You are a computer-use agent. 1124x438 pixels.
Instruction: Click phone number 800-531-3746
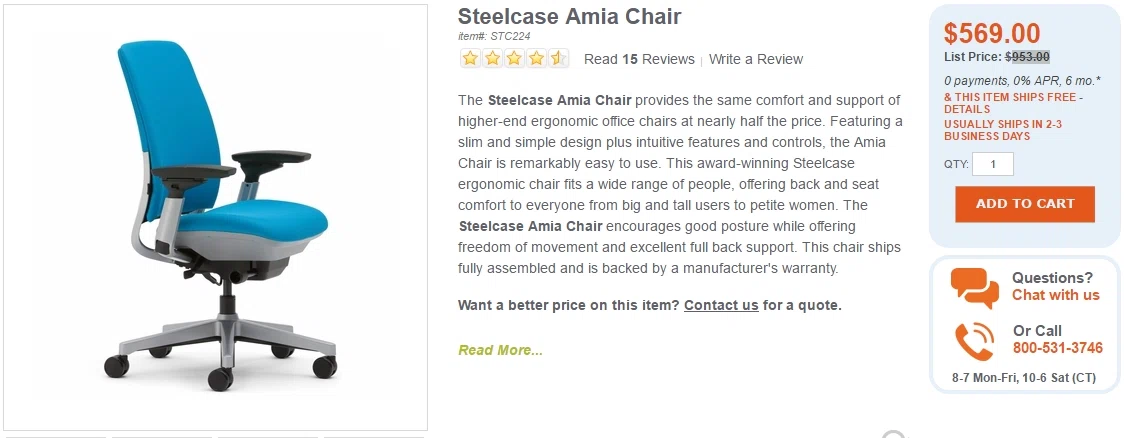[x=1057, y=348]
